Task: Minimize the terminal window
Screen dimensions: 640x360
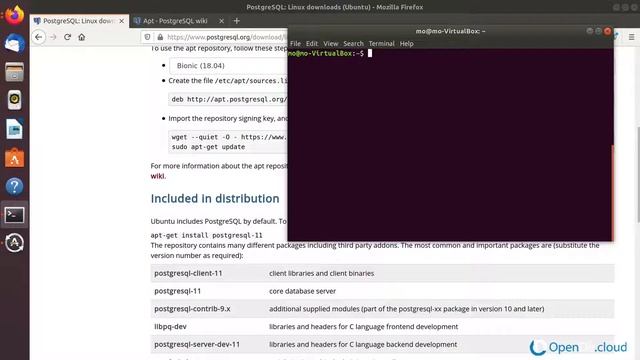Action: click(589, 31)
